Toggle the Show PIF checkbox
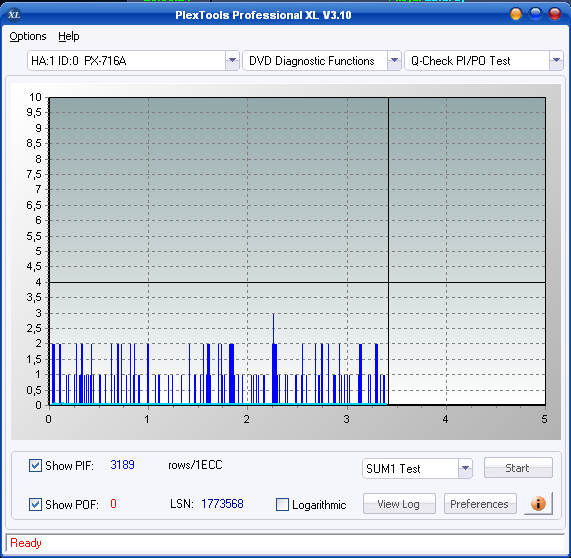Screen dimensions: 571x558 tap(35, 465)
